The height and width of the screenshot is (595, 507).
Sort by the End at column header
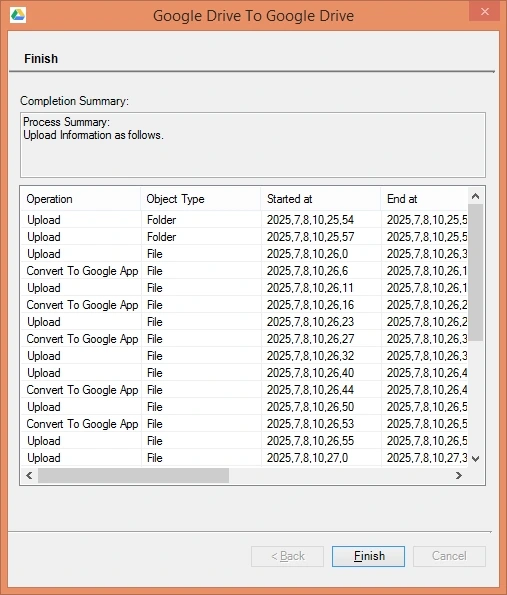tap(424, 199)
